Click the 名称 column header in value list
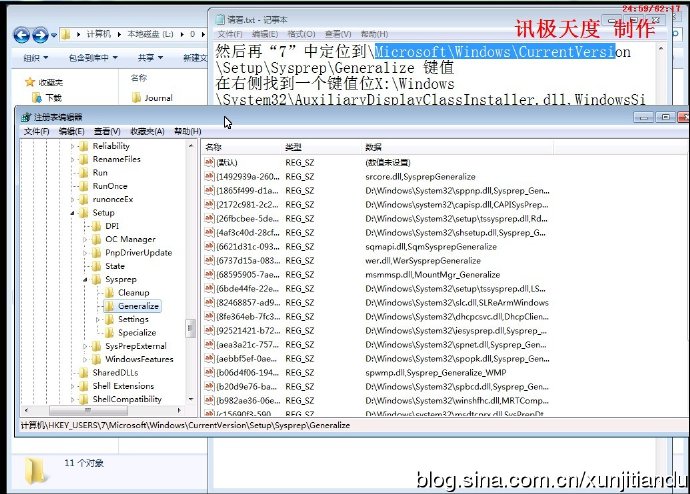Screen dimensions: 690x494 242,147
